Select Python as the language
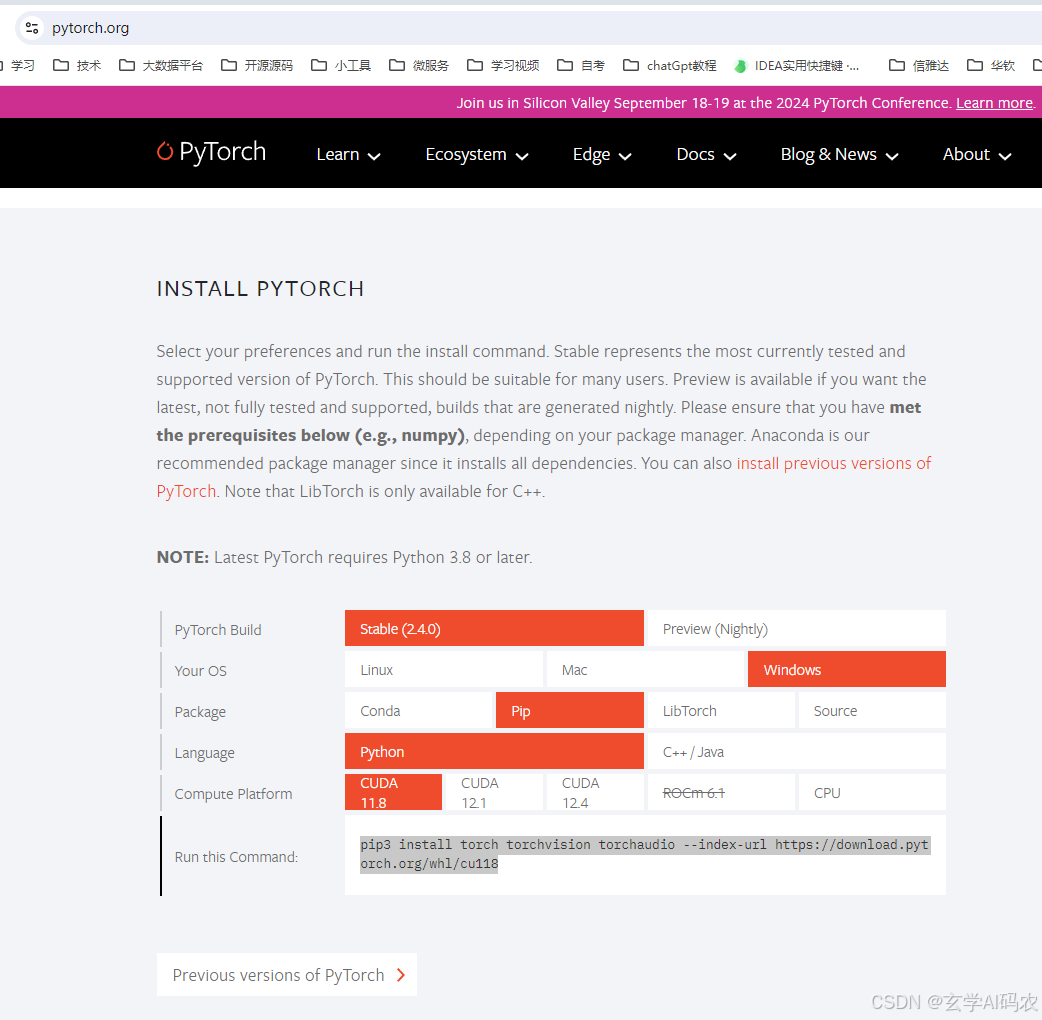The image size is (1042, 1020). point(494,752)
